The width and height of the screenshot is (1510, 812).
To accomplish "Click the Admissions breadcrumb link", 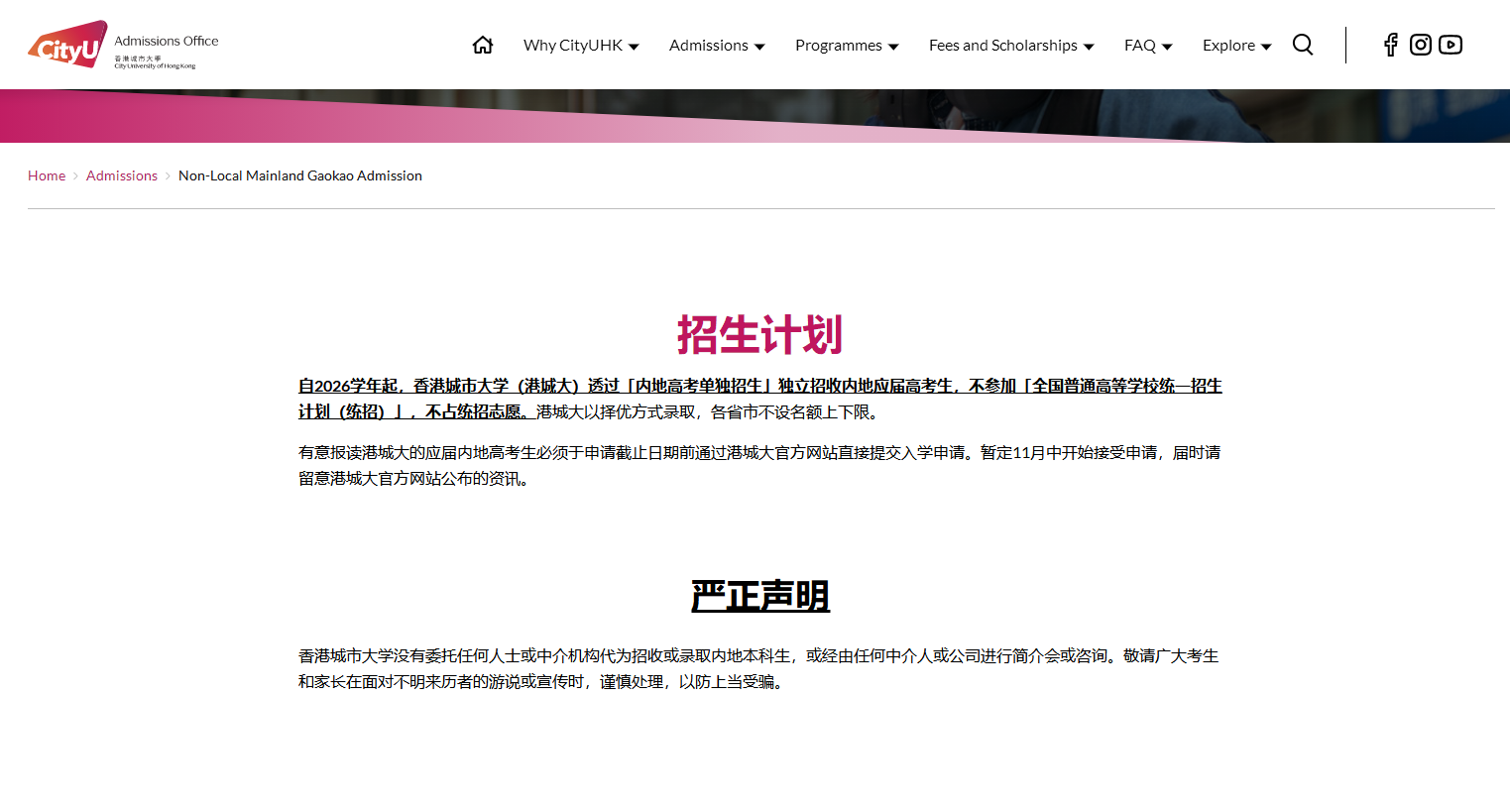I will click(x=122, y=175).
